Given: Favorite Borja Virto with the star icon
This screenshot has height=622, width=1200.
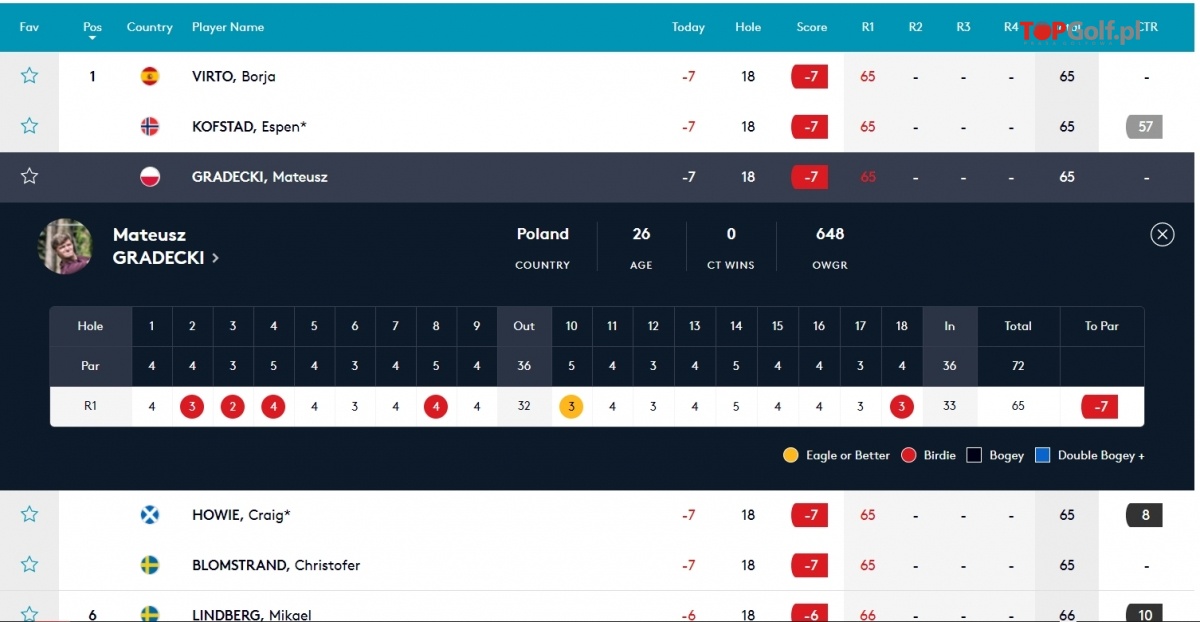Looking at the screenshot, I should [x=29, y=76].
